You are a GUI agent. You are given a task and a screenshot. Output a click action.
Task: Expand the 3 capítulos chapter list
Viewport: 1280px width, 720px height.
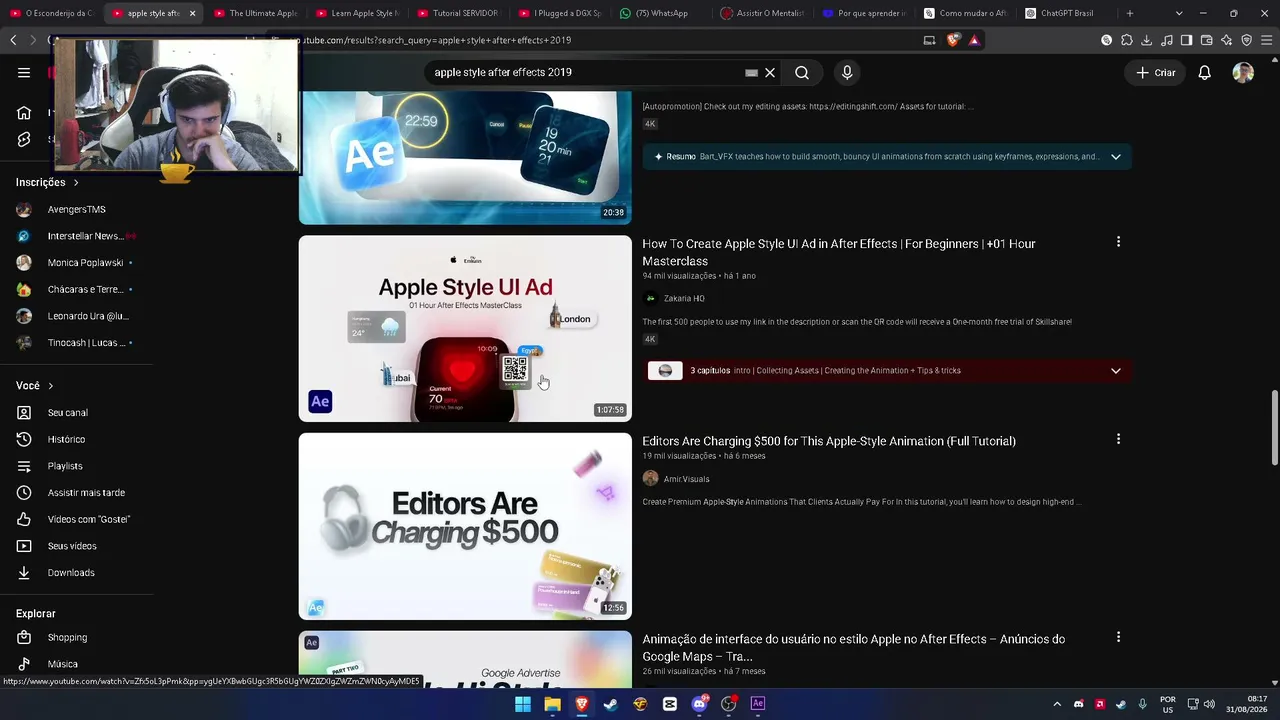coord(1115,370)
